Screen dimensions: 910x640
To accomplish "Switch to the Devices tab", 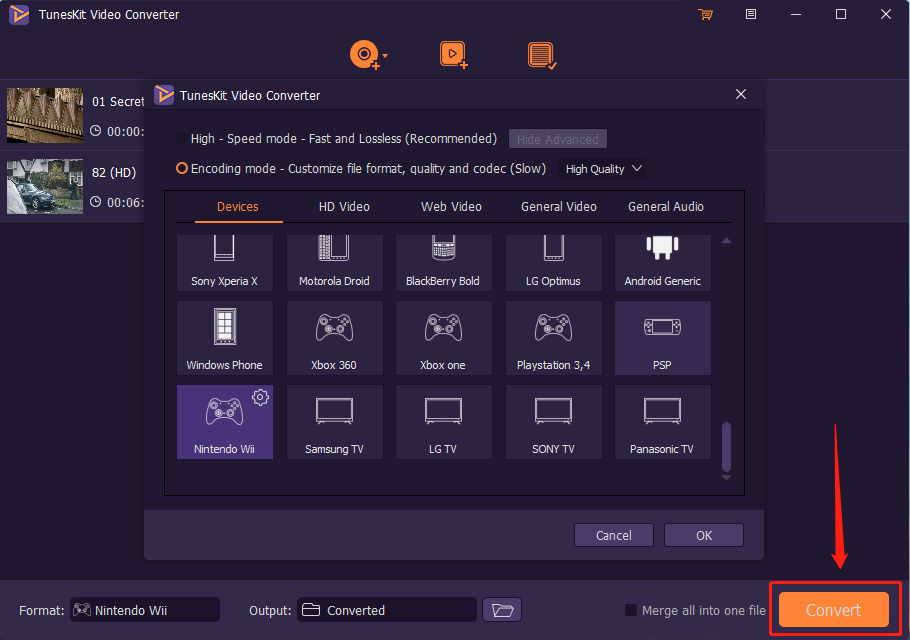I will (x=238, y=207).
